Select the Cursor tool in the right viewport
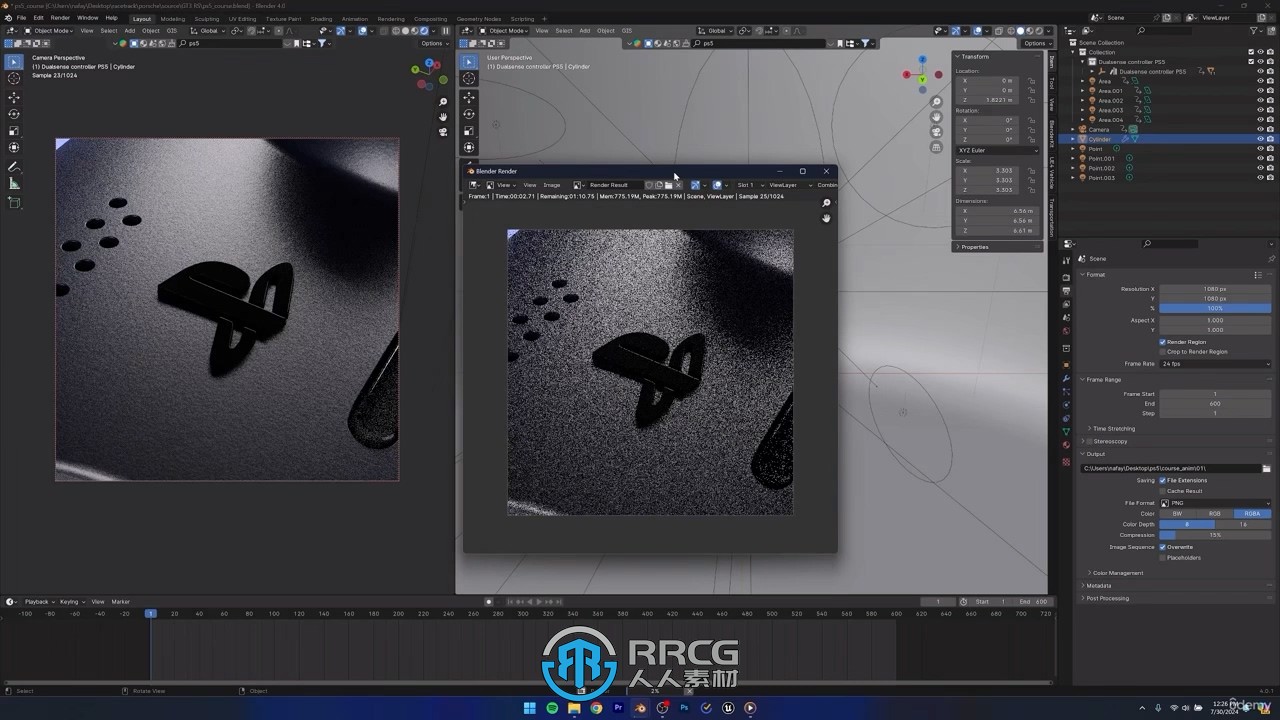 coord(469,78)
